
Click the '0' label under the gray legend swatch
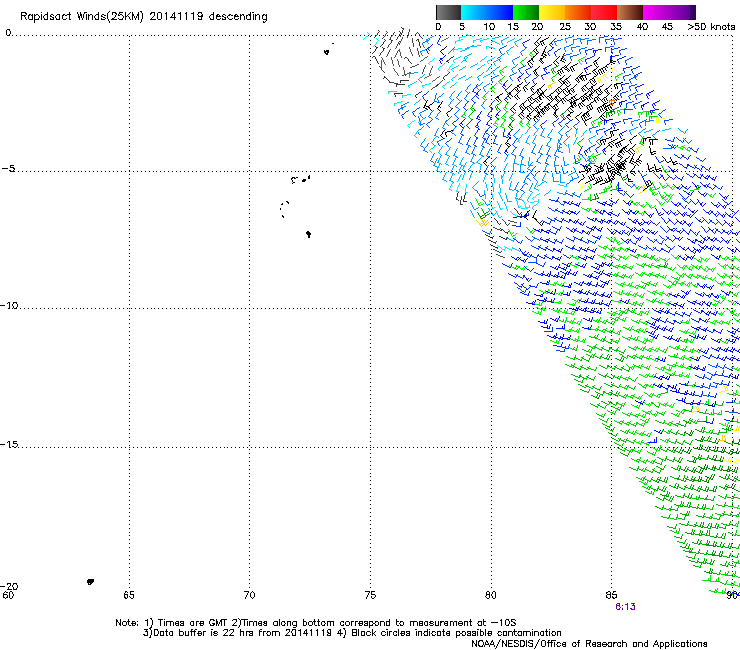[x=438, y=27]
